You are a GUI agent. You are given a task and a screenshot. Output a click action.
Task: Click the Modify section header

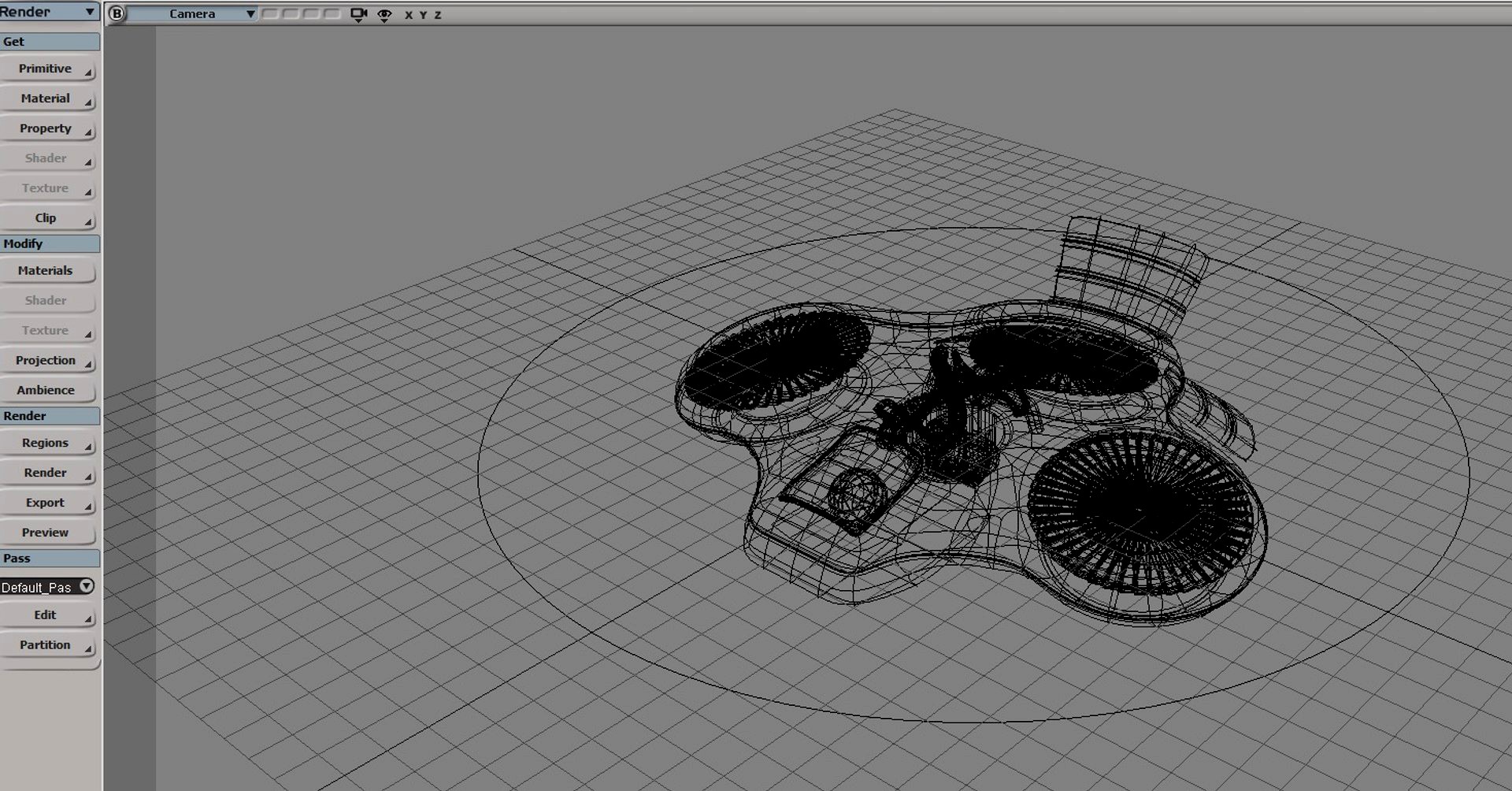(x=50, y=243)
